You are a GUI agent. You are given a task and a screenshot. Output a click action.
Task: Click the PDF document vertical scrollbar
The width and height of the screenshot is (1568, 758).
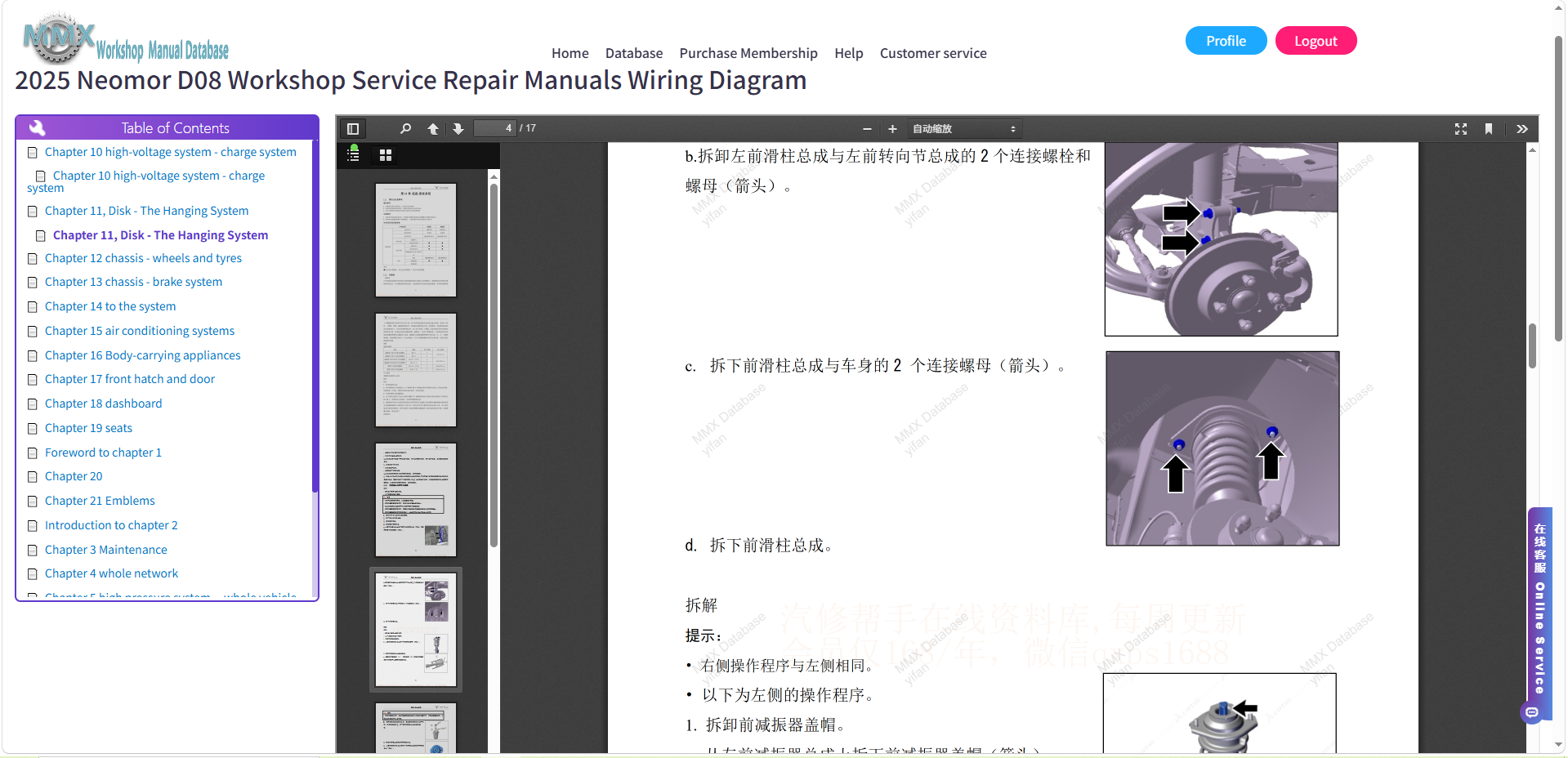click(x=1532, y=346)
